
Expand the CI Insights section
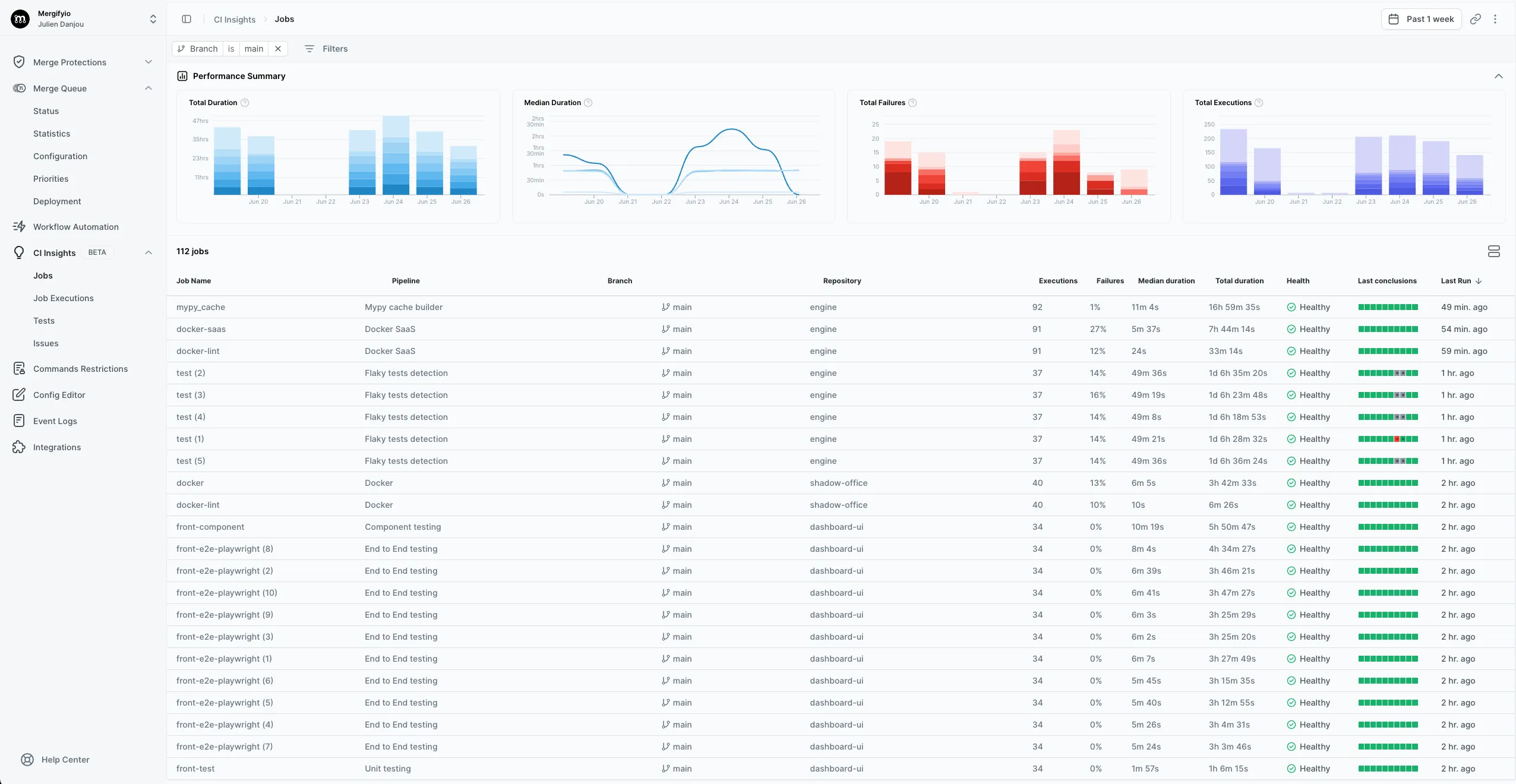click(148, 252)
